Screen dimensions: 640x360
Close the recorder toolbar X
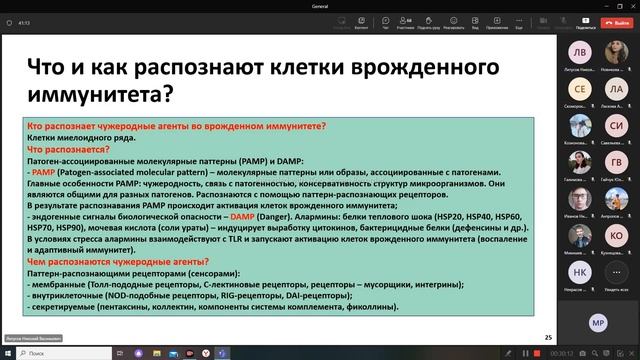click(632, 353)
